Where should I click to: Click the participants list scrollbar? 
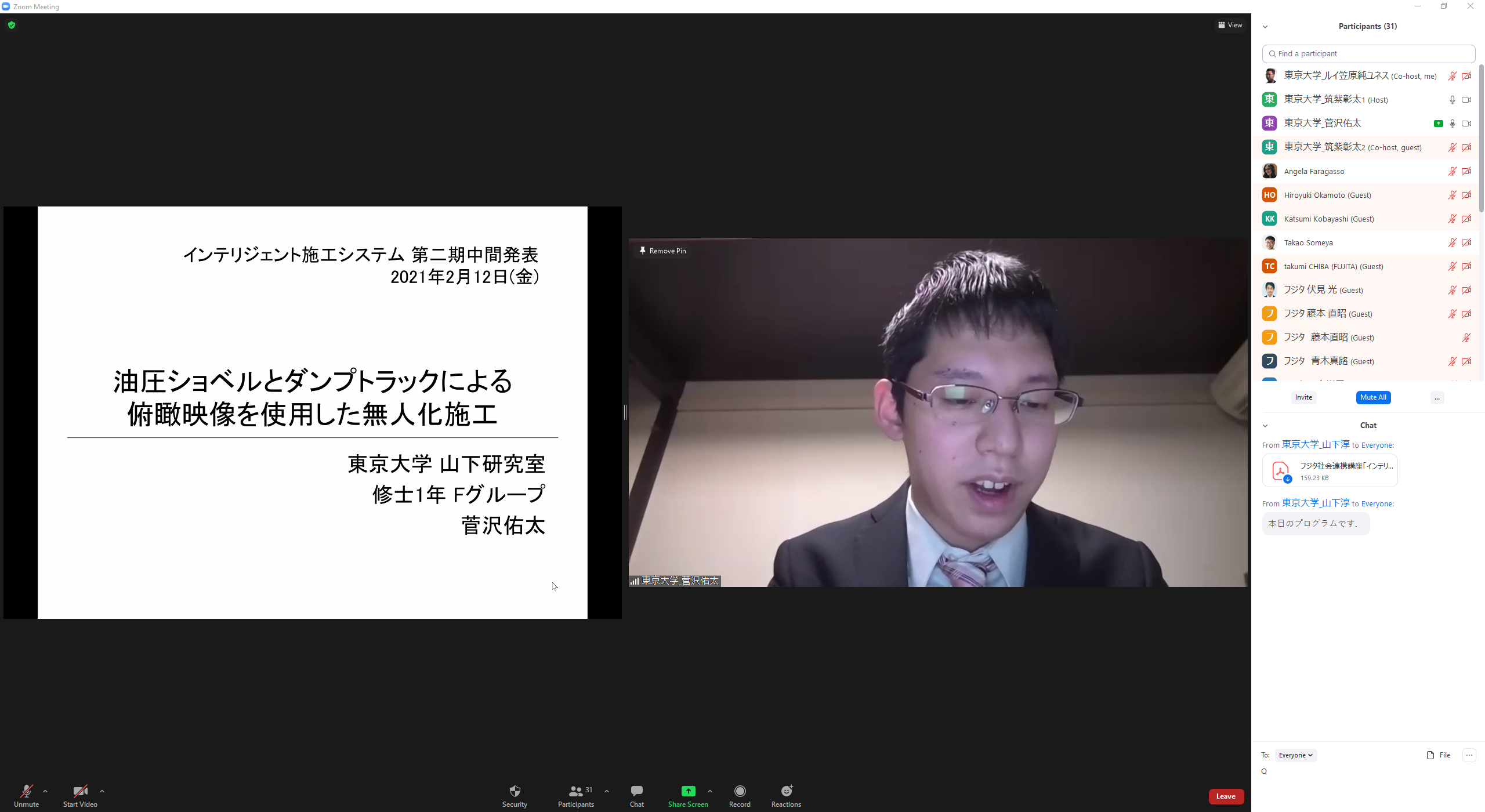click(1481, 139)
